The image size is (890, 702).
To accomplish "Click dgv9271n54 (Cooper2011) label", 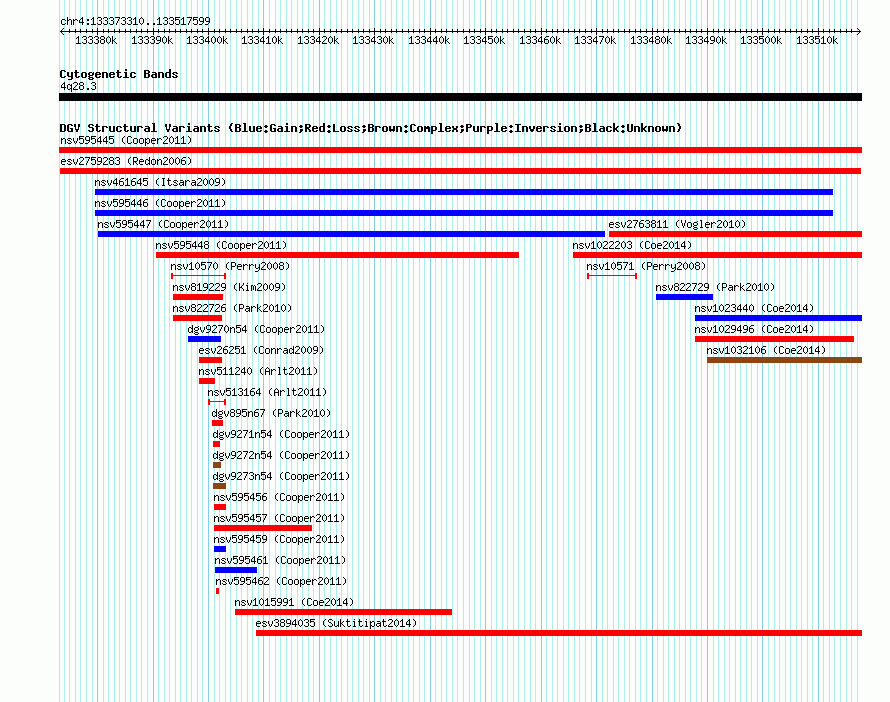I will (282, 434).
